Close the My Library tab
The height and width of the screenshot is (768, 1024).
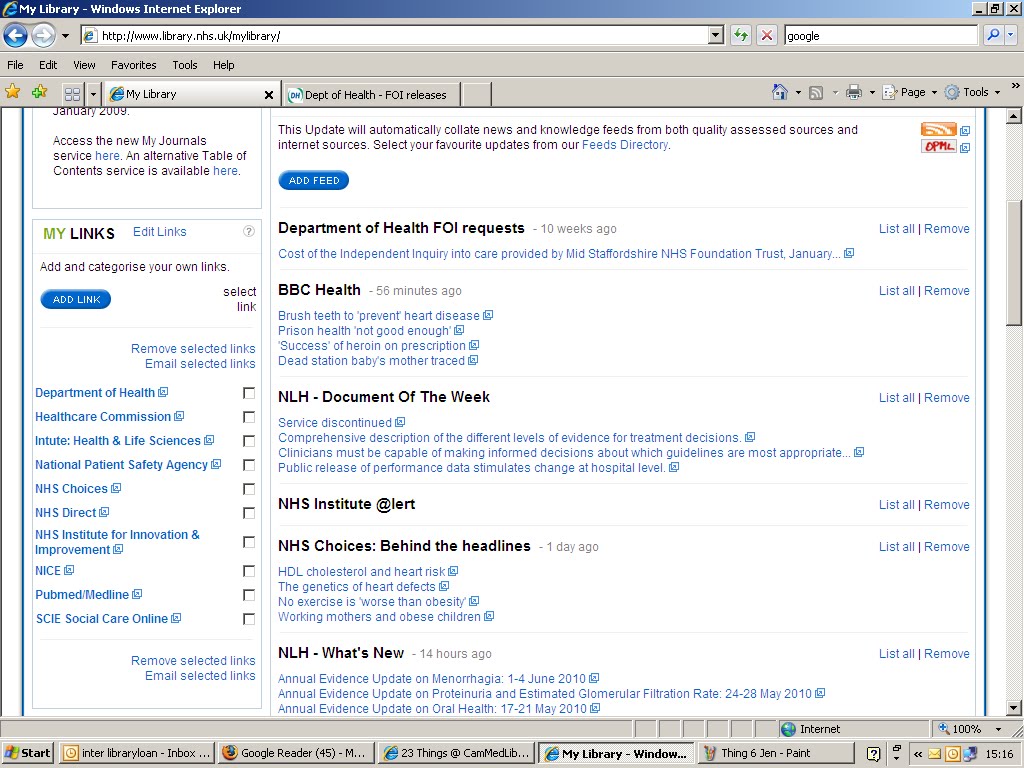(268, 95)
